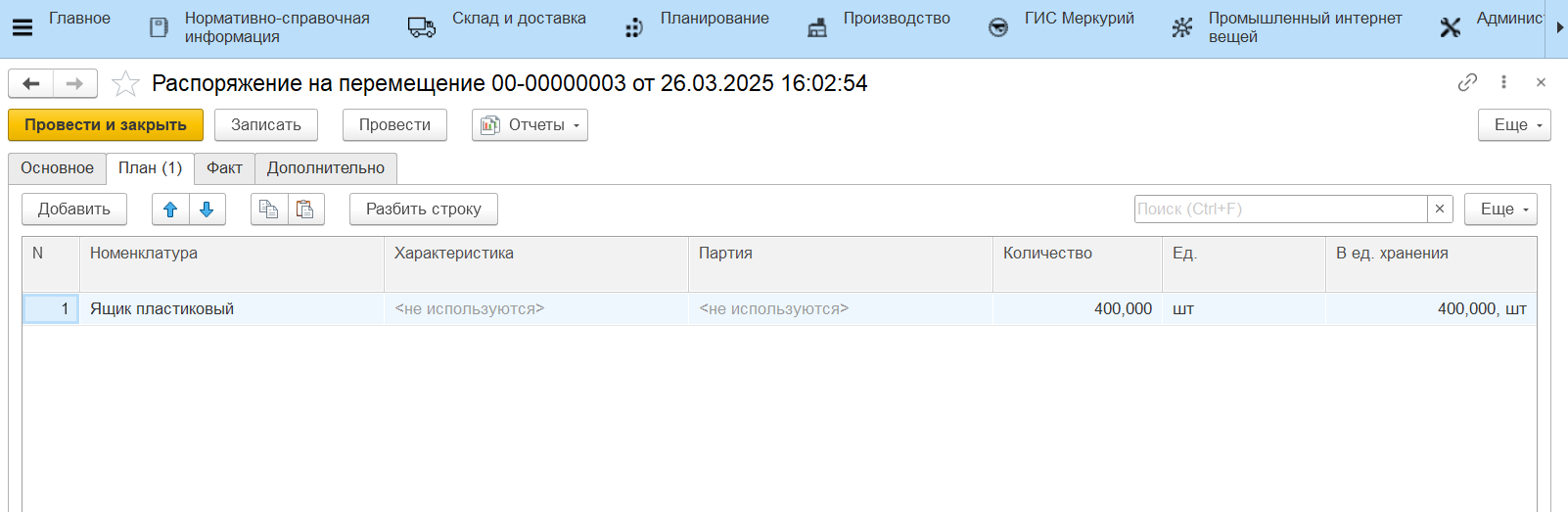The height and width of the screenshot is (512, 1568).
Task: Click the Ед. column header
Action: tap(1244, 264)
